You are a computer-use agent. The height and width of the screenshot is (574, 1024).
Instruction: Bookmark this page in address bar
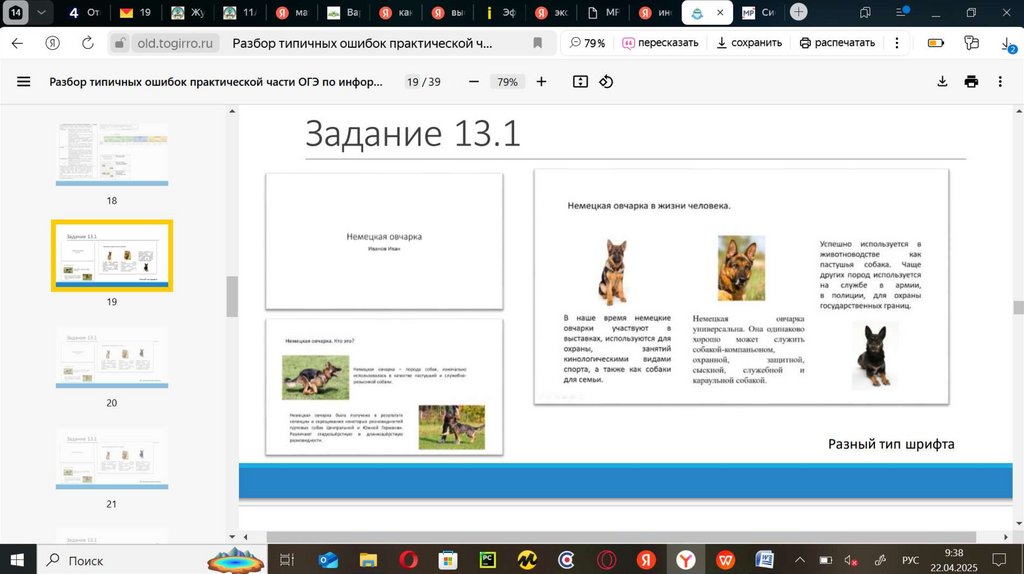tap(538, 44)
